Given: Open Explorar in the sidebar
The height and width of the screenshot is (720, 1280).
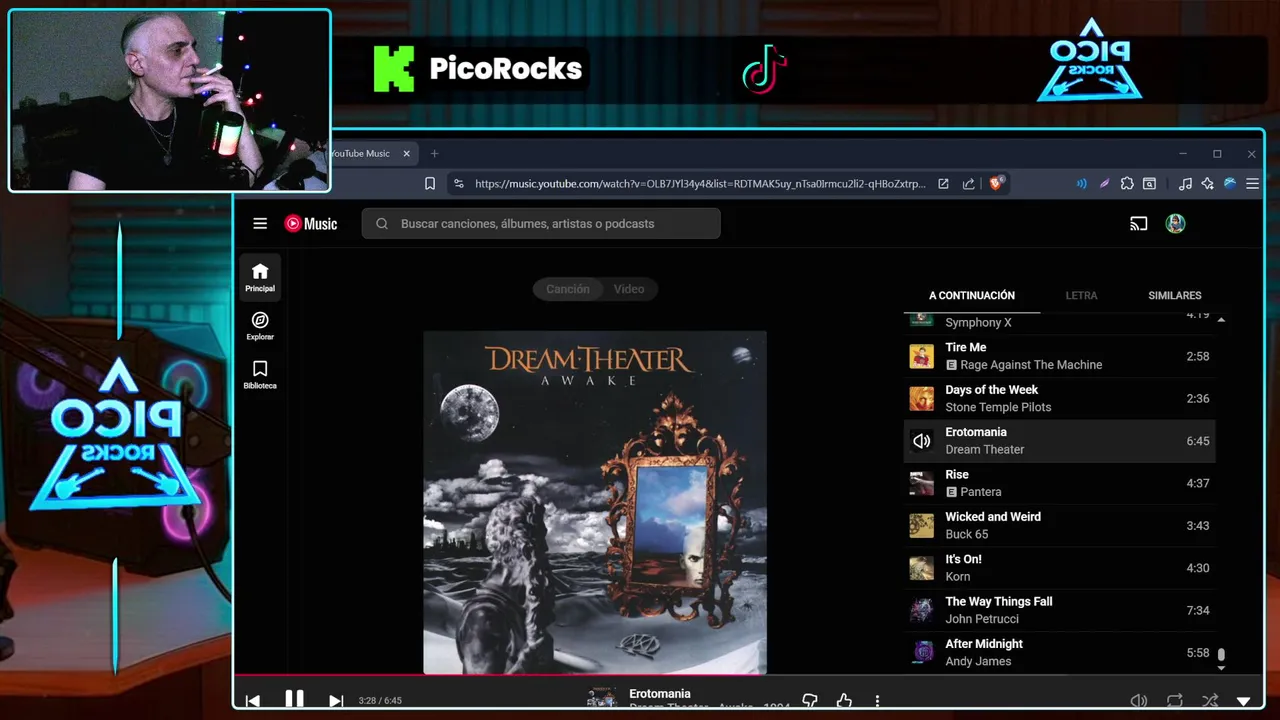Looking at the screenshot, I should pos(260,326).
